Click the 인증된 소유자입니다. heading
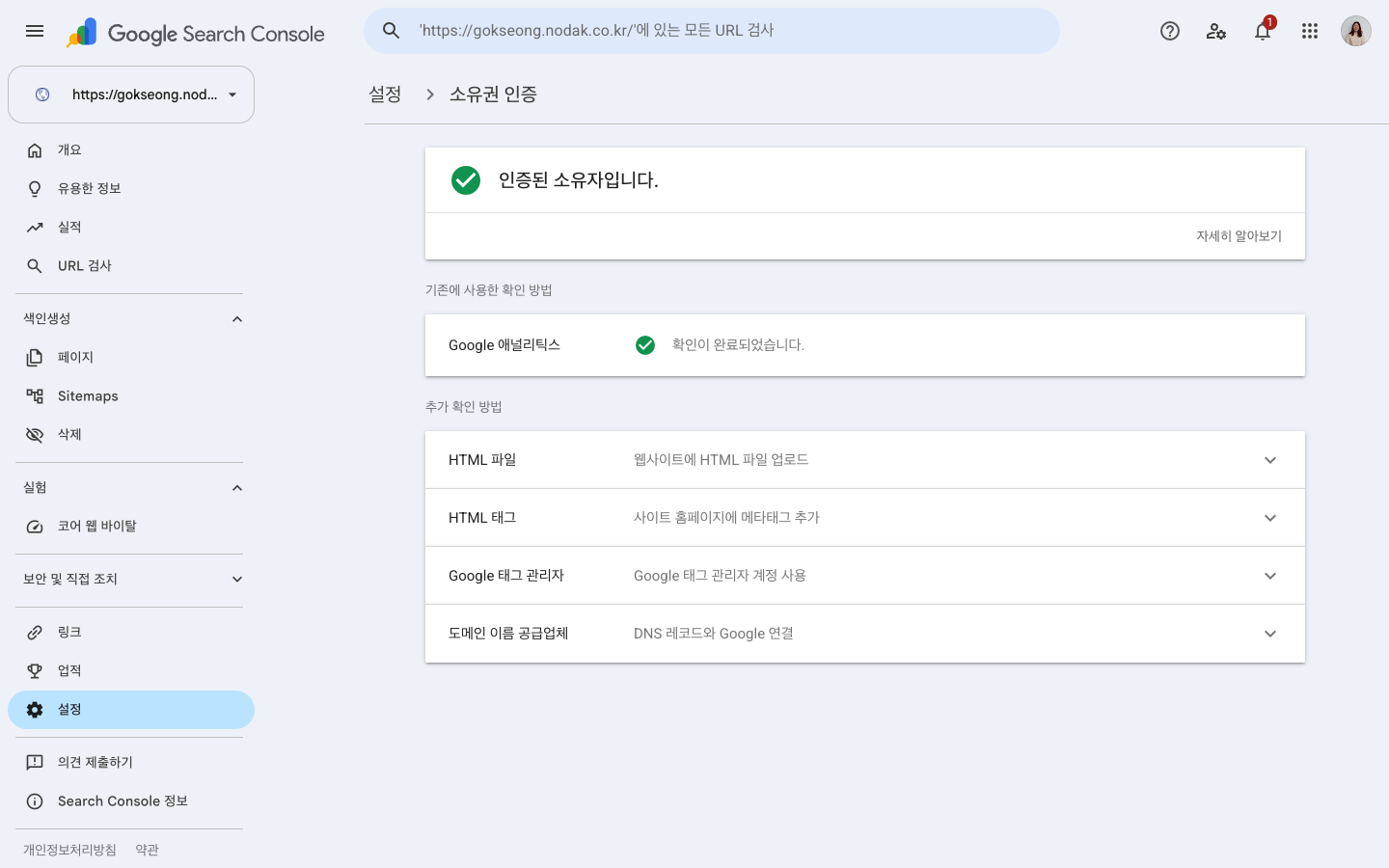 click(578, 180)
